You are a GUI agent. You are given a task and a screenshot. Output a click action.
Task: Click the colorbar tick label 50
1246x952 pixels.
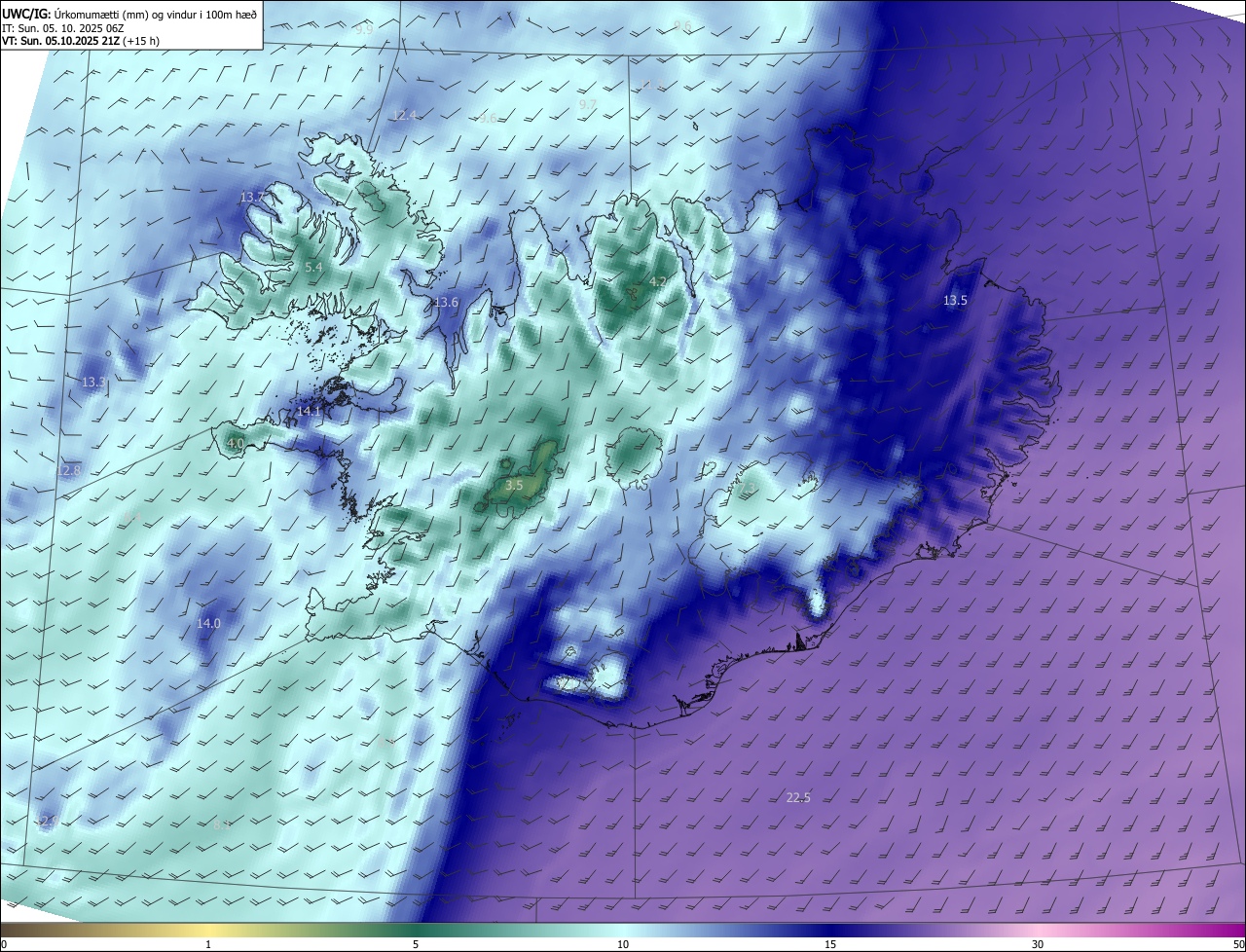click(1238, 944)
